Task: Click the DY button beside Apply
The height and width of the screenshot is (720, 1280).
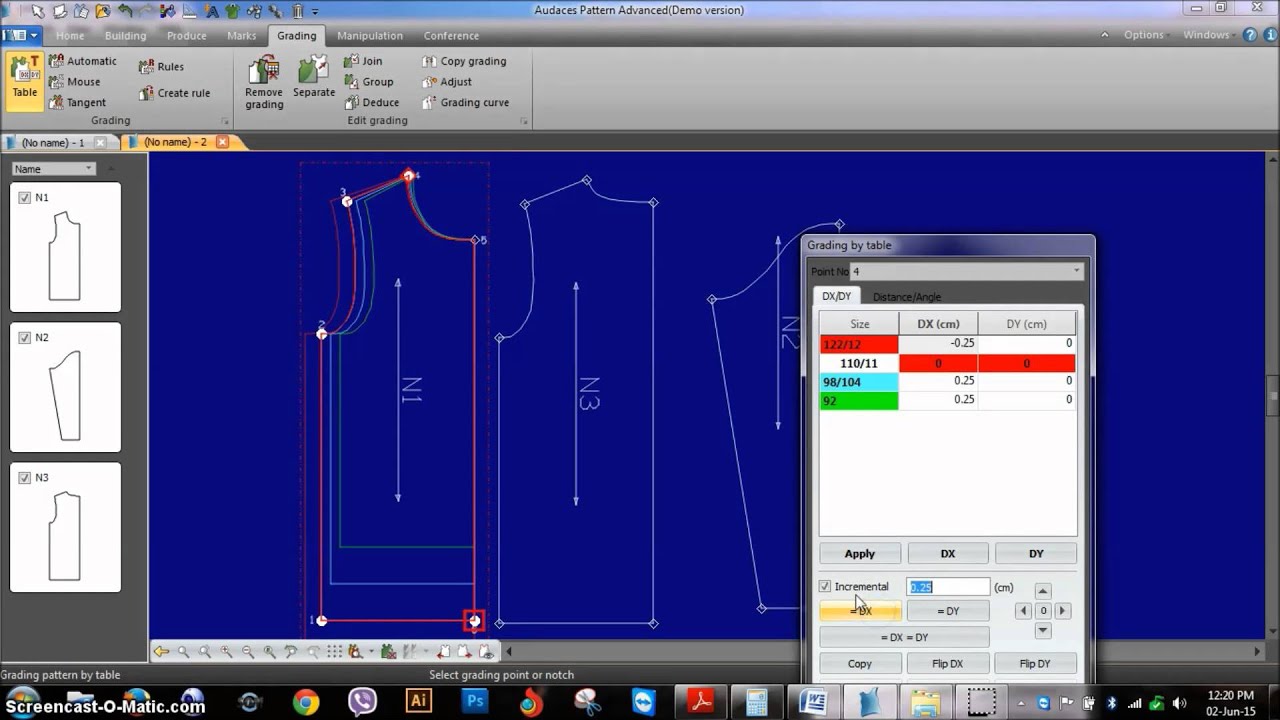Action: pos(1036,554)
